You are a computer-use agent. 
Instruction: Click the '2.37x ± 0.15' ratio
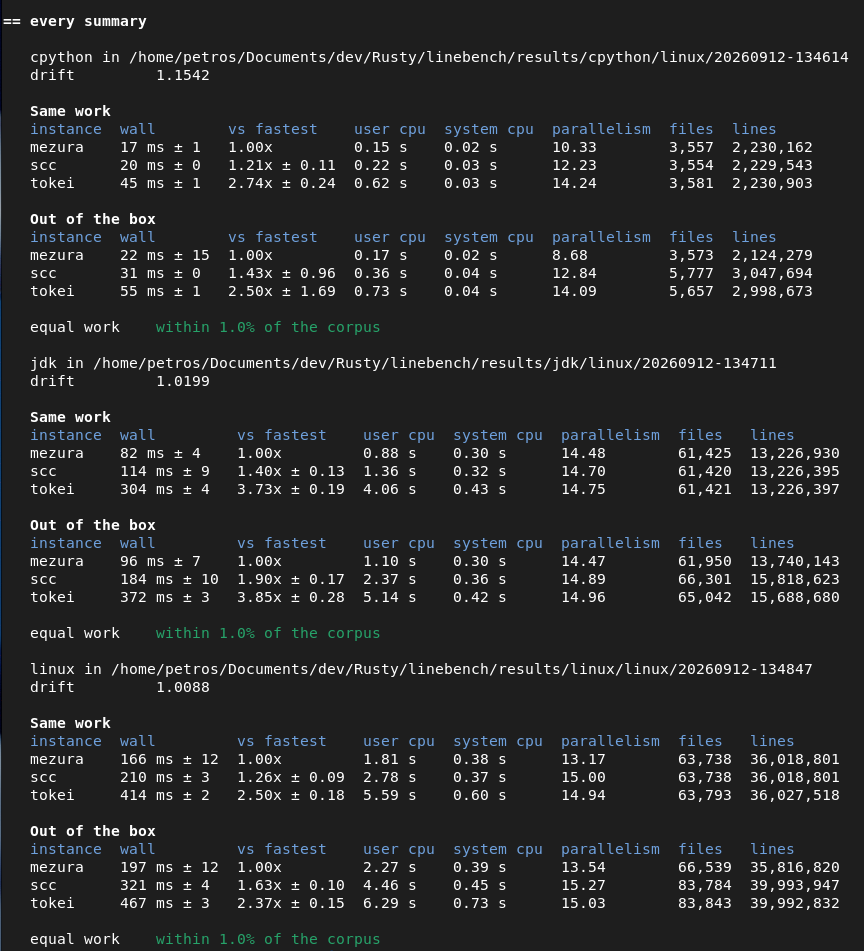click(x=290, y=903)
